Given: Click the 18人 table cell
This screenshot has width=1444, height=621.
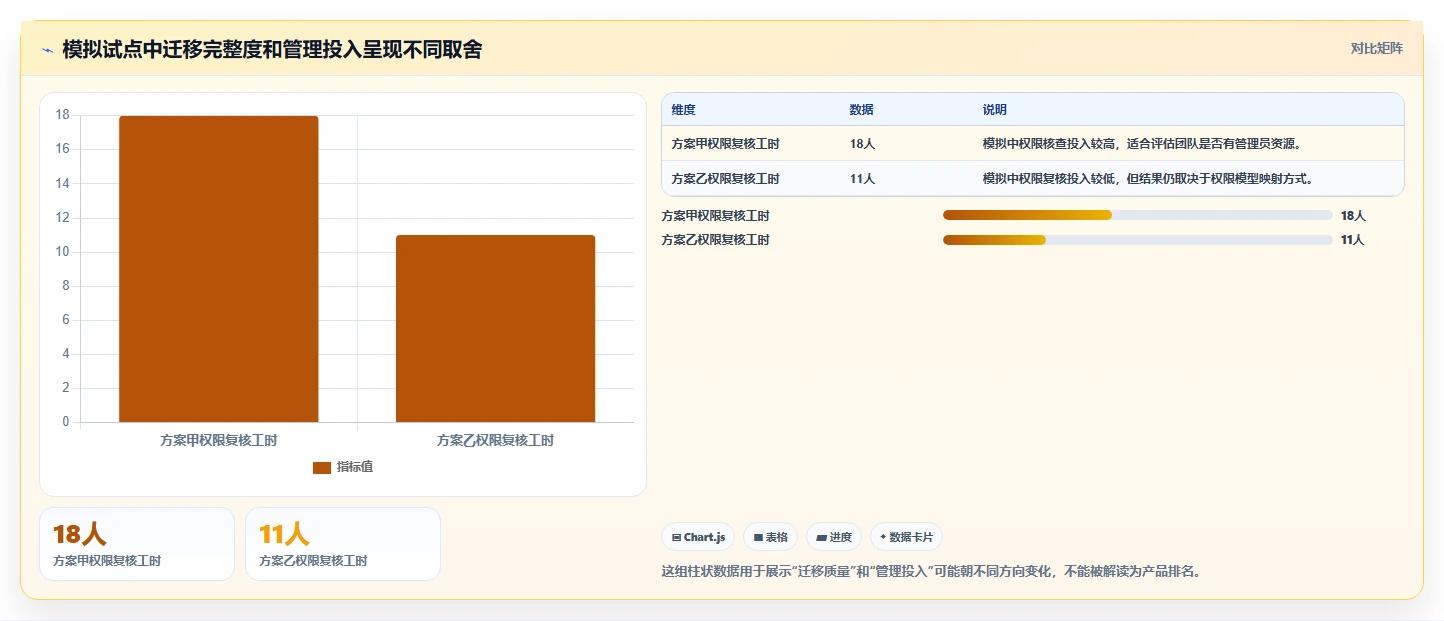Looking at the screenshot, I should coord(862,144).
